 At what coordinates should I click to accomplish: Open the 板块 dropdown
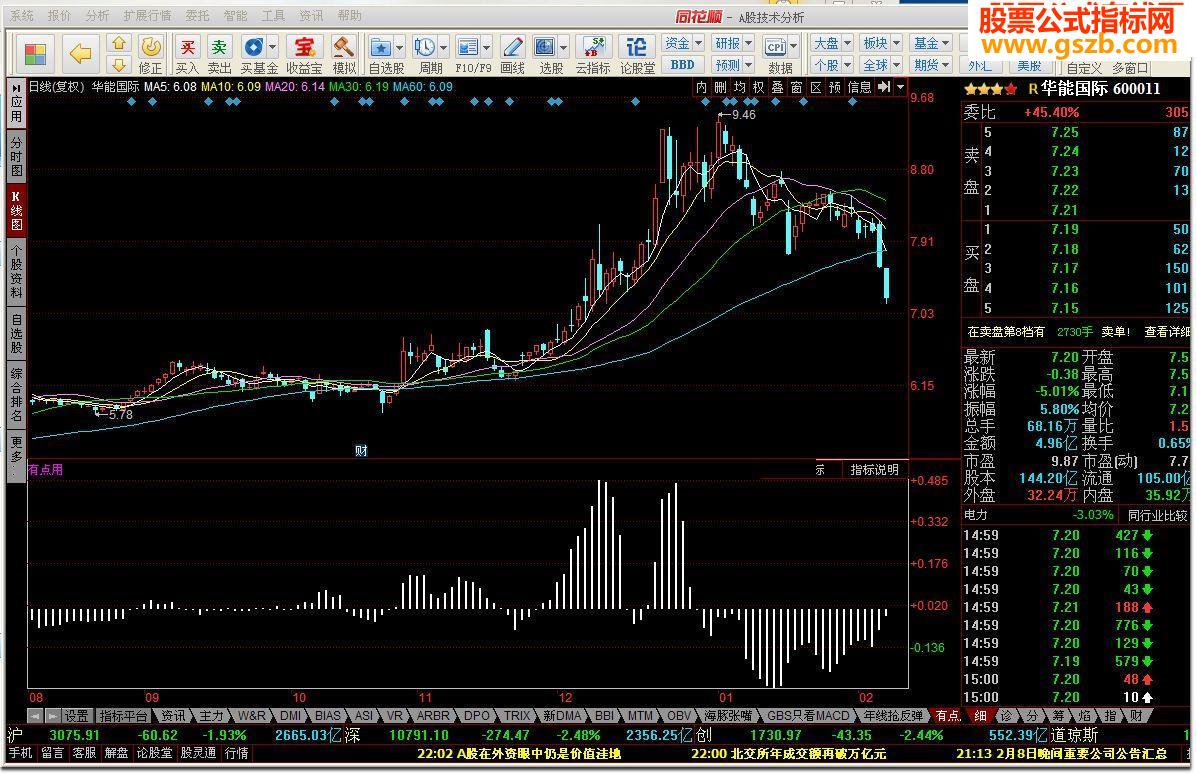(881, 43)
